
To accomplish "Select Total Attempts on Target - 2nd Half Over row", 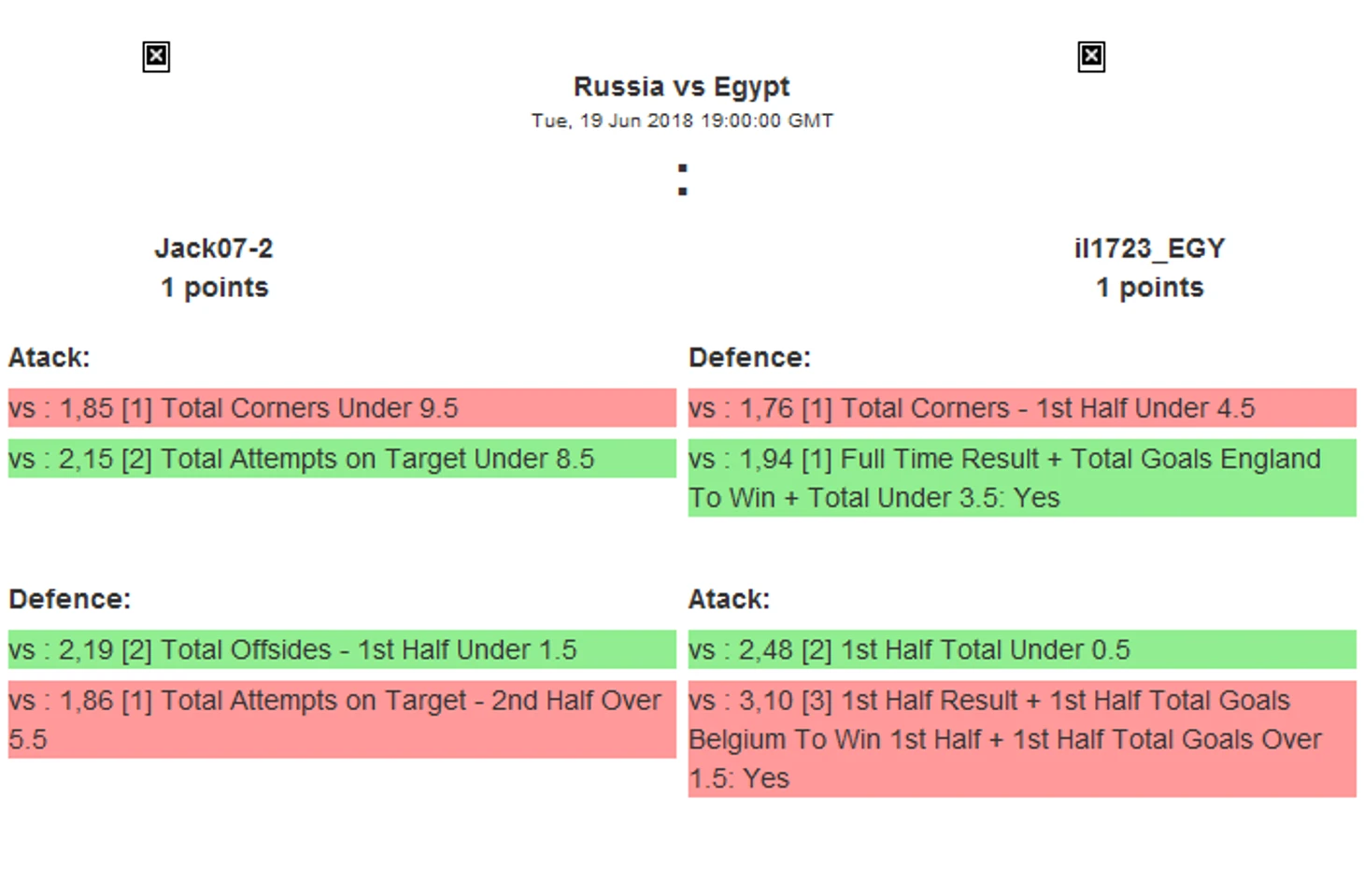I will click(x=342, y=719).
